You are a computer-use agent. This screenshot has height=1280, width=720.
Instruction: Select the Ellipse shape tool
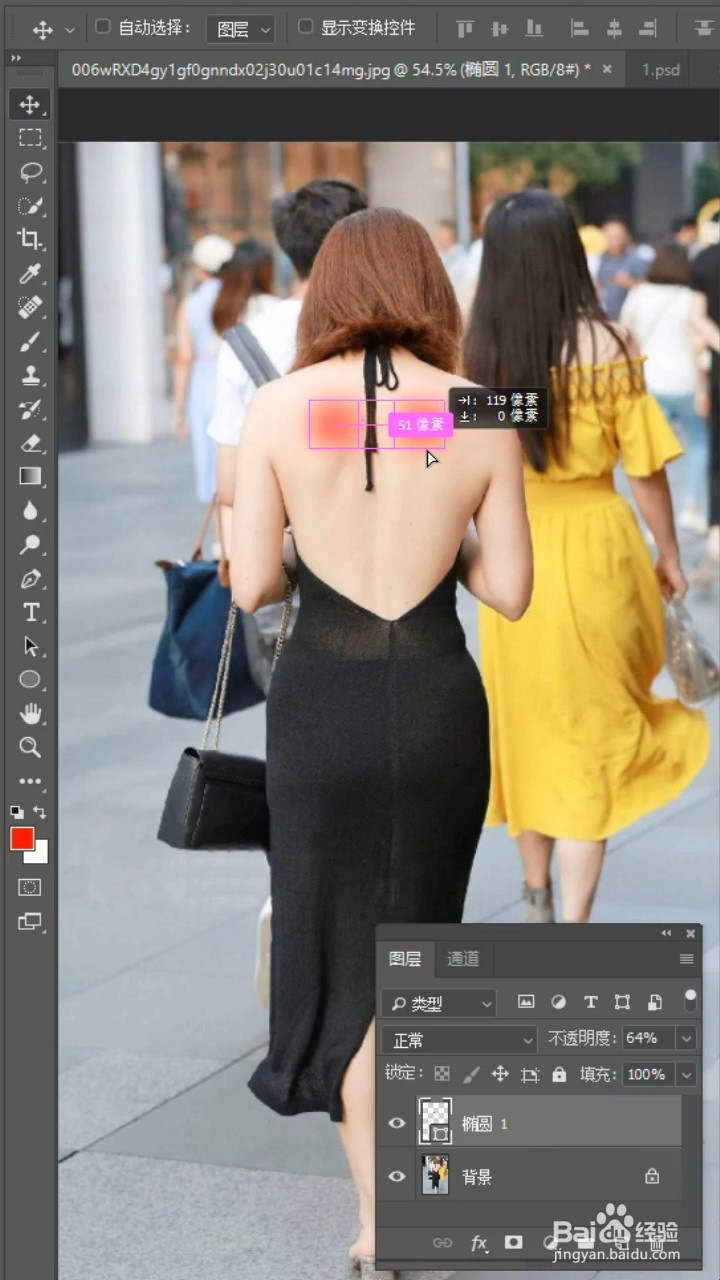(30, 680)
